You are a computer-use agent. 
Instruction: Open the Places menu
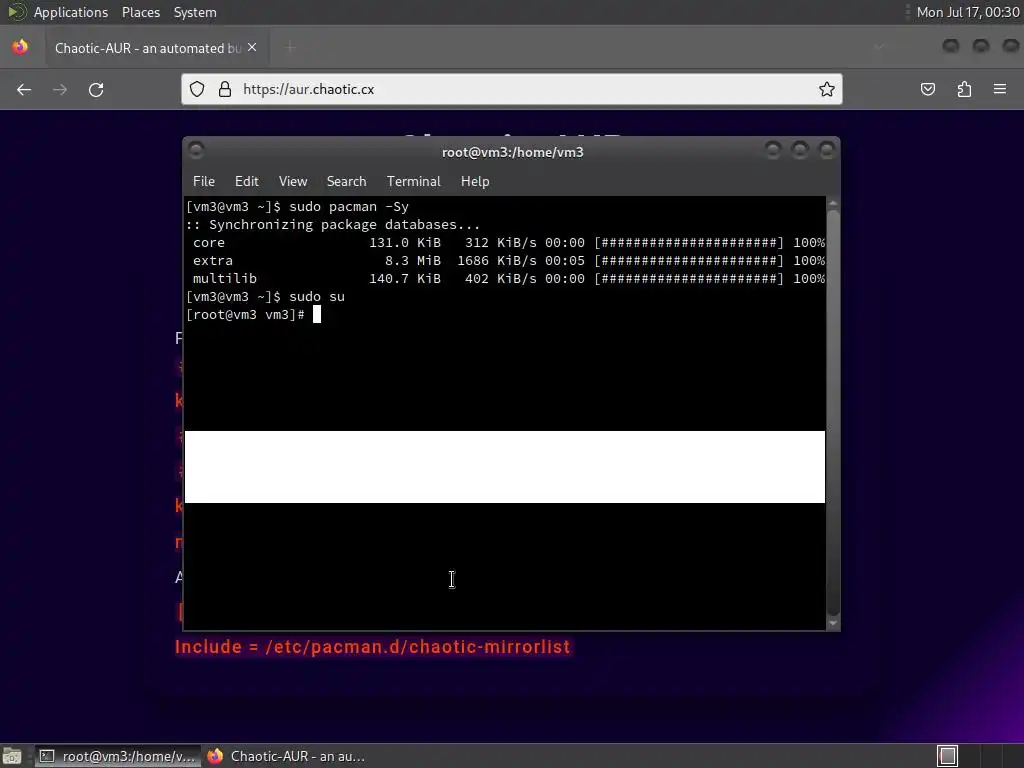pyautogui.click(x=140, y=12)
